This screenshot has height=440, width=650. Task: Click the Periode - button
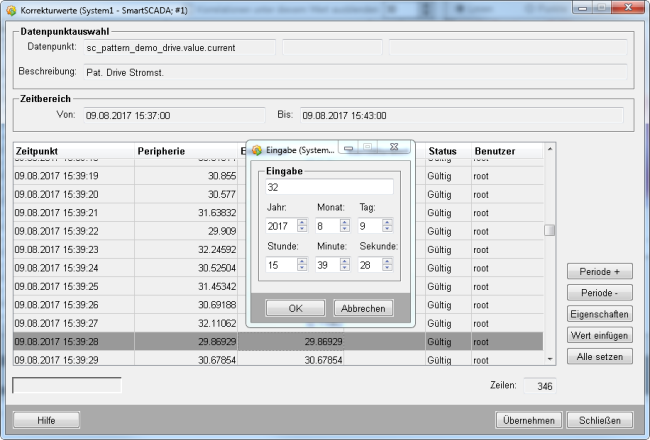pos(600,293)
